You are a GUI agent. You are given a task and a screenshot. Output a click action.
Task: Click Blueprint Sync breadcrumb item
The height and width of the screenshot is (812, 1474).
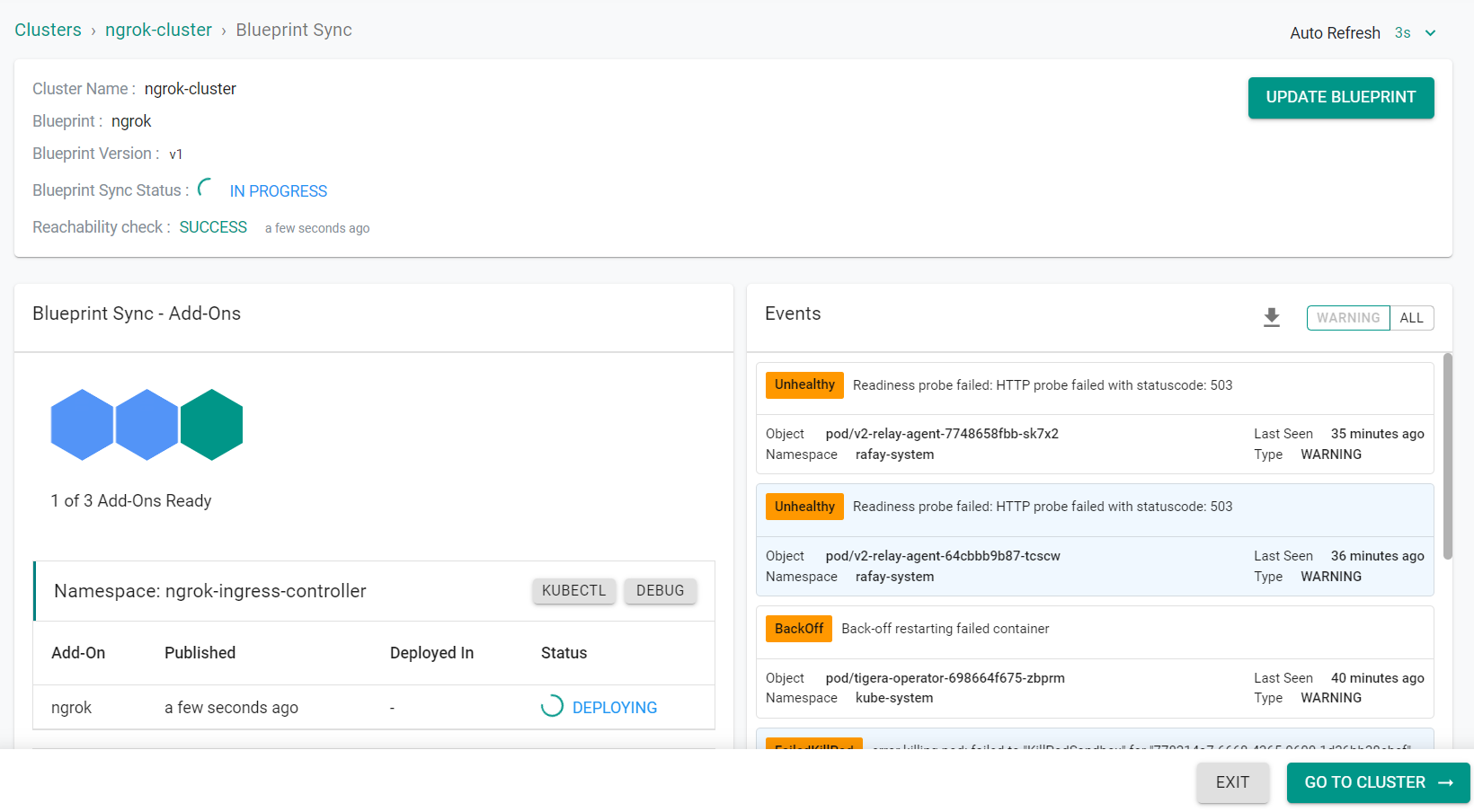click(294, 30)
